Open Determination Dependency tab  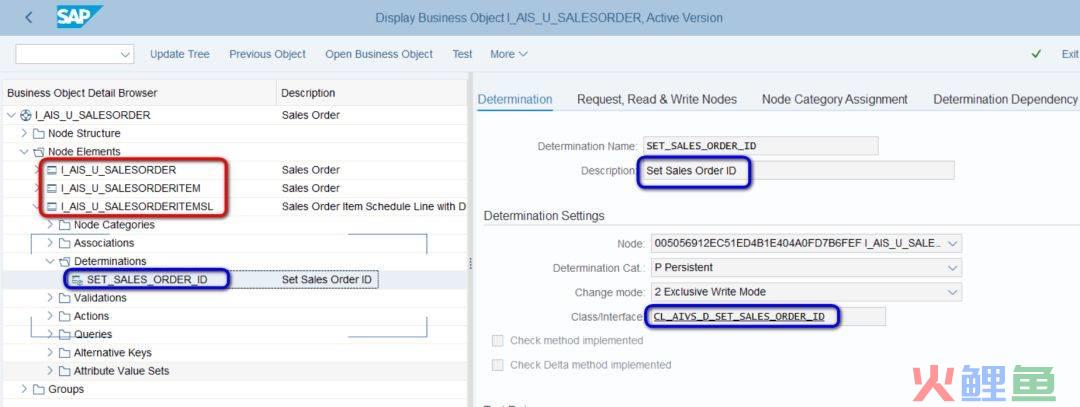click(1005, 99)
